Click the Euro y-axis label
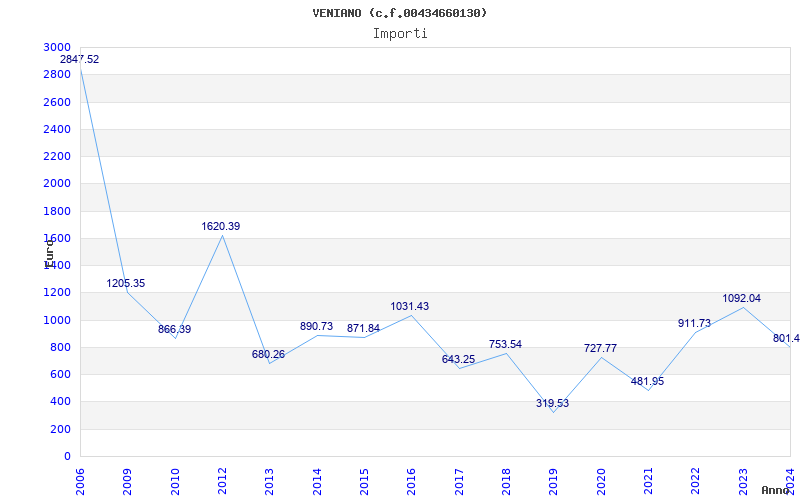Screen dimensions: 800x500 49,254
